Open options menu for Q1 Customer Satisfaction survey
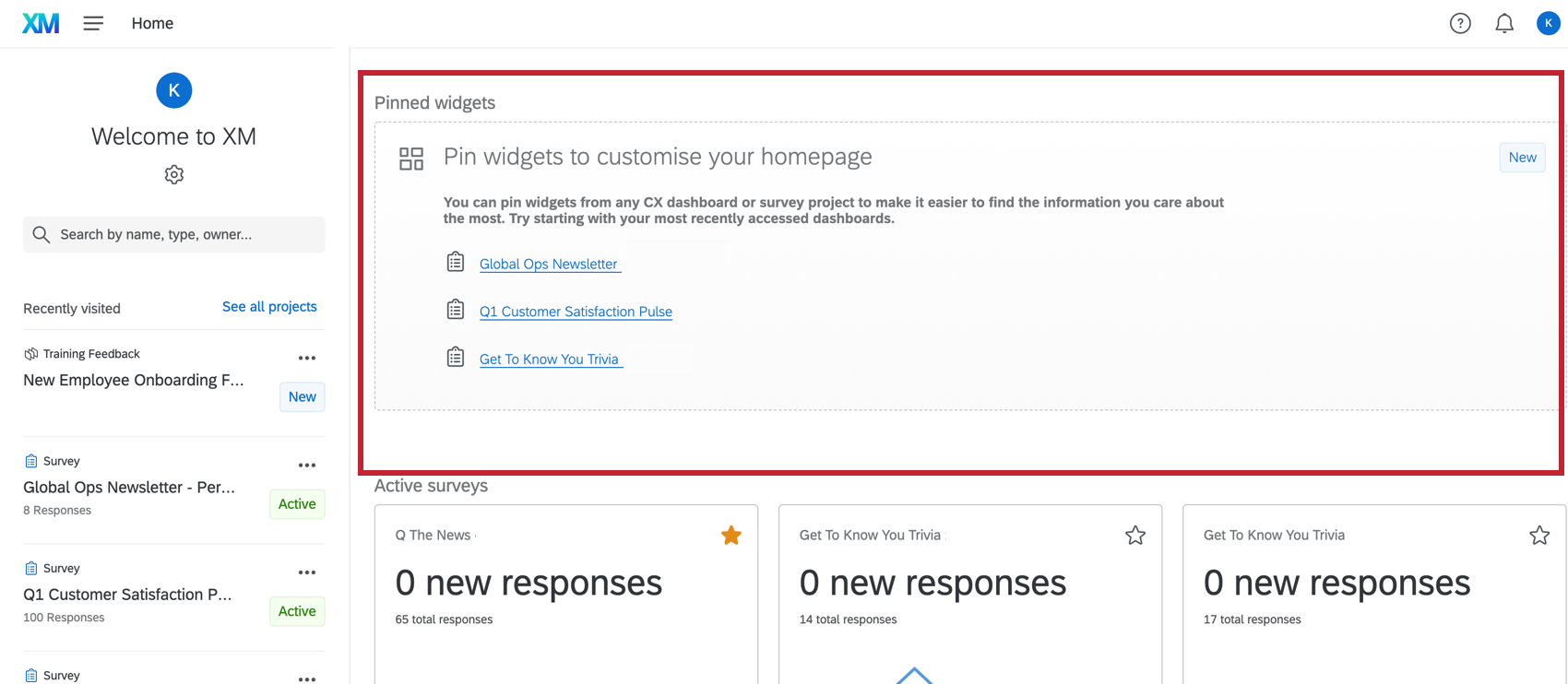1568x684 pixels. [306, 572]
